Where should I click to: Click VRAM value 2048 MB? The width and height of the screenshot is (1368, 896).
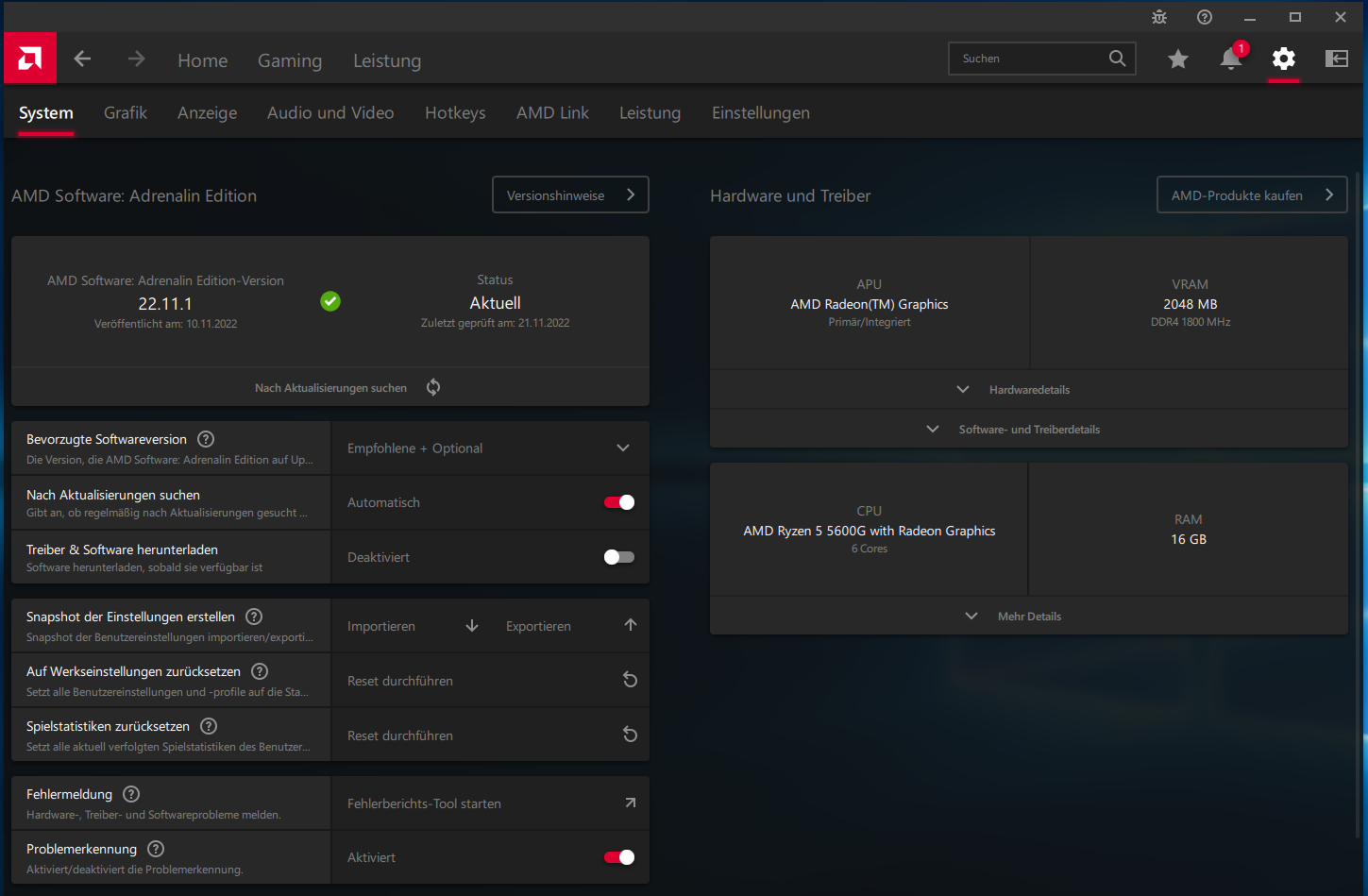[x=1191, y=304]
